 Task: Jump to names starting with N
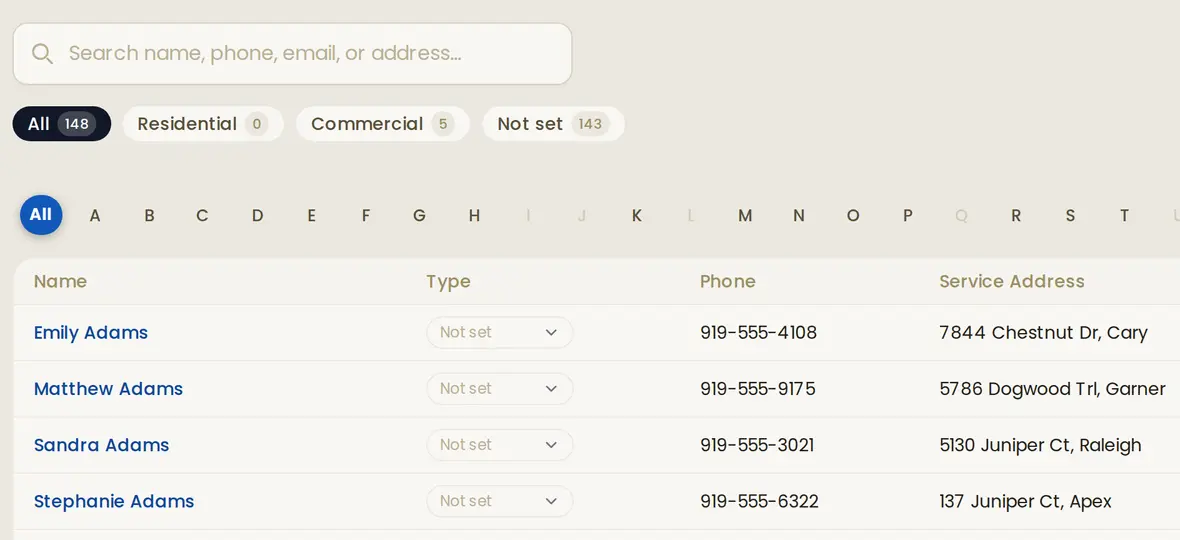[799, 216]
